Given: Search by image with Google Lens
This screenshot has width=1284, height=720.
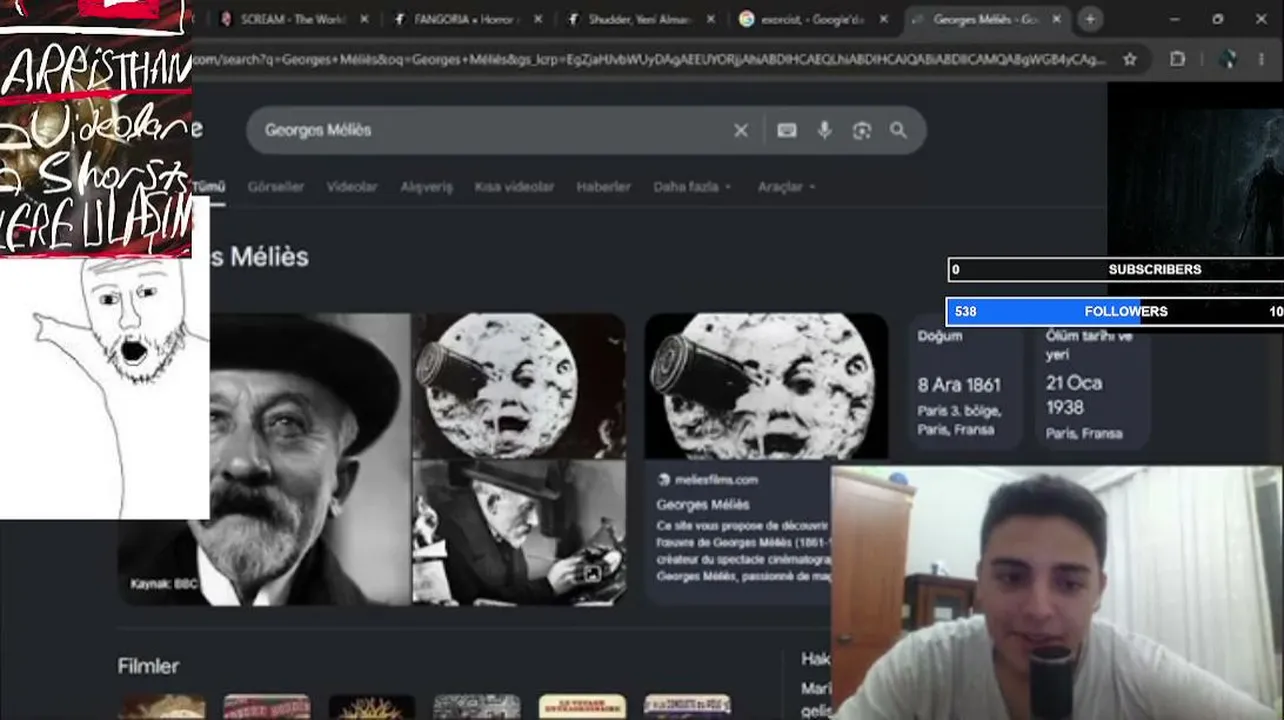Looking at the screenshot, I should pos(861,130).
